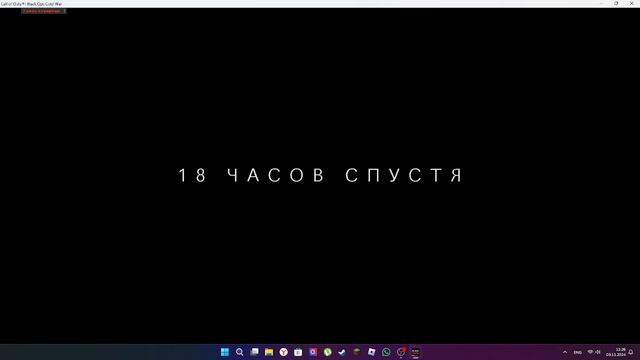Open Roblox taskbar icon
This screenshot has width=640, height=360.
[371, 352]
